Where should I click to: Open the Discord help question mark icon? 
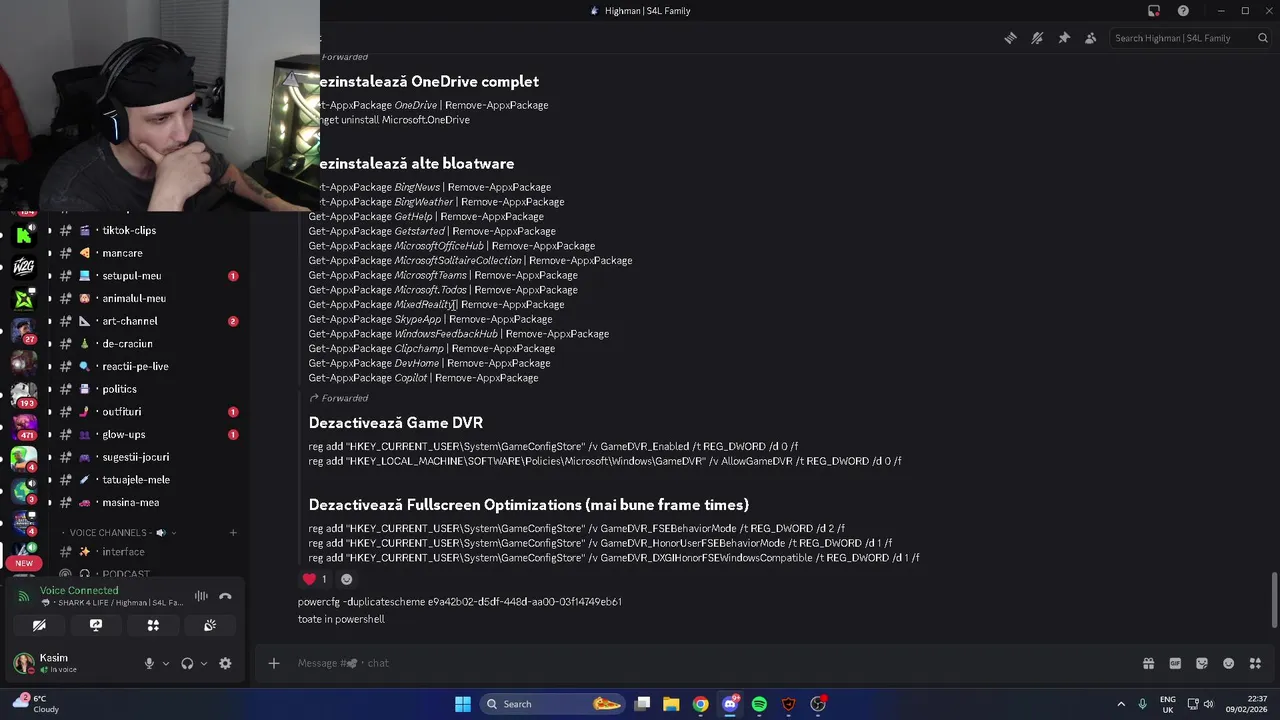(1183, 11)
